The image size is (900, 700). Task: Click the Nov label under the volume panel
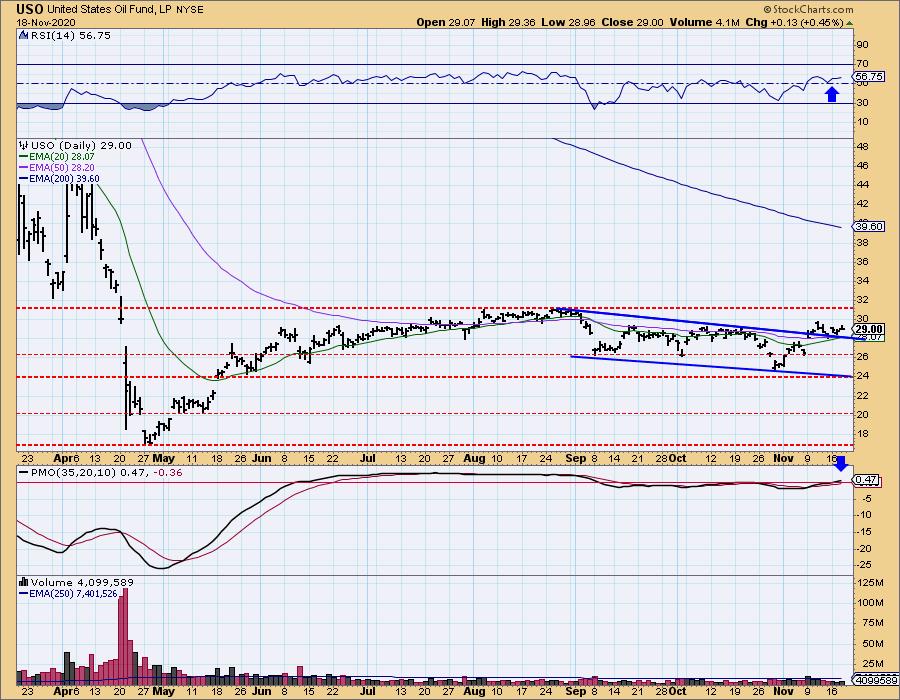tap(783, 692)
